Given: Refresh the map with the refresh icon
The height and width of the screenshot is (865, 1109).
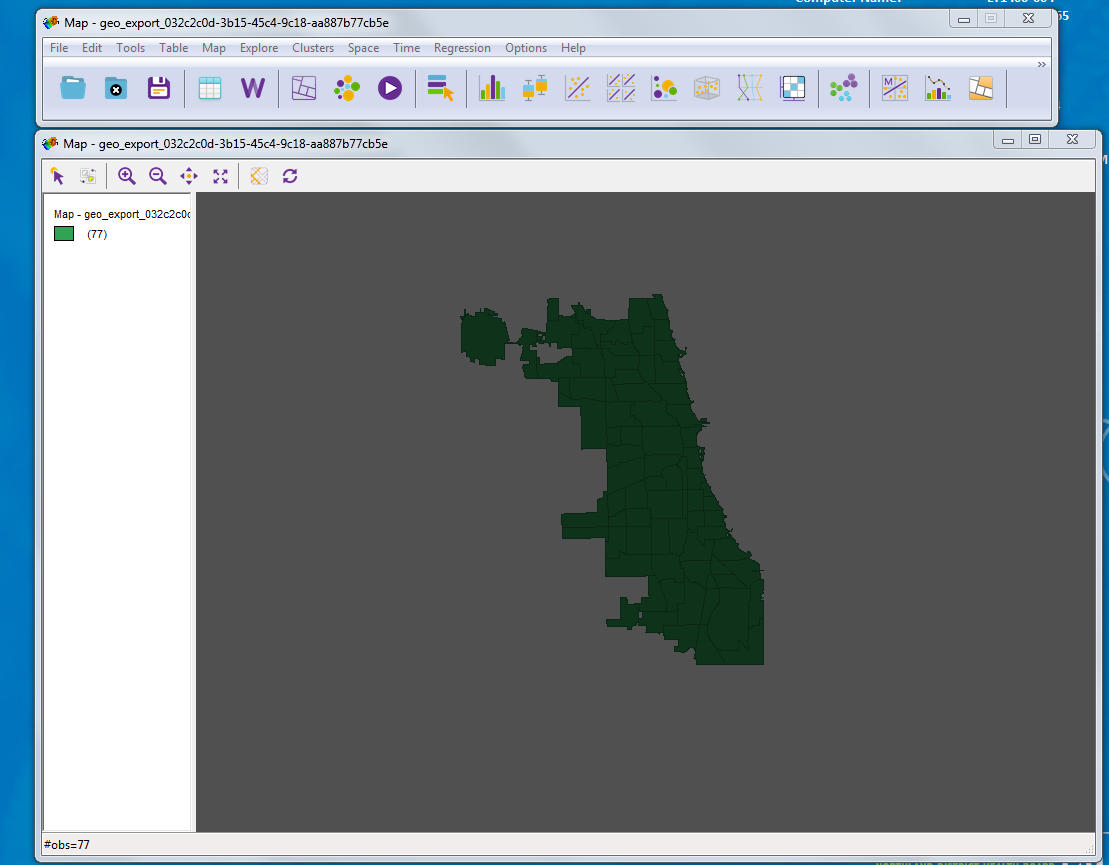Looking at the screenshot, I should 290,176.
